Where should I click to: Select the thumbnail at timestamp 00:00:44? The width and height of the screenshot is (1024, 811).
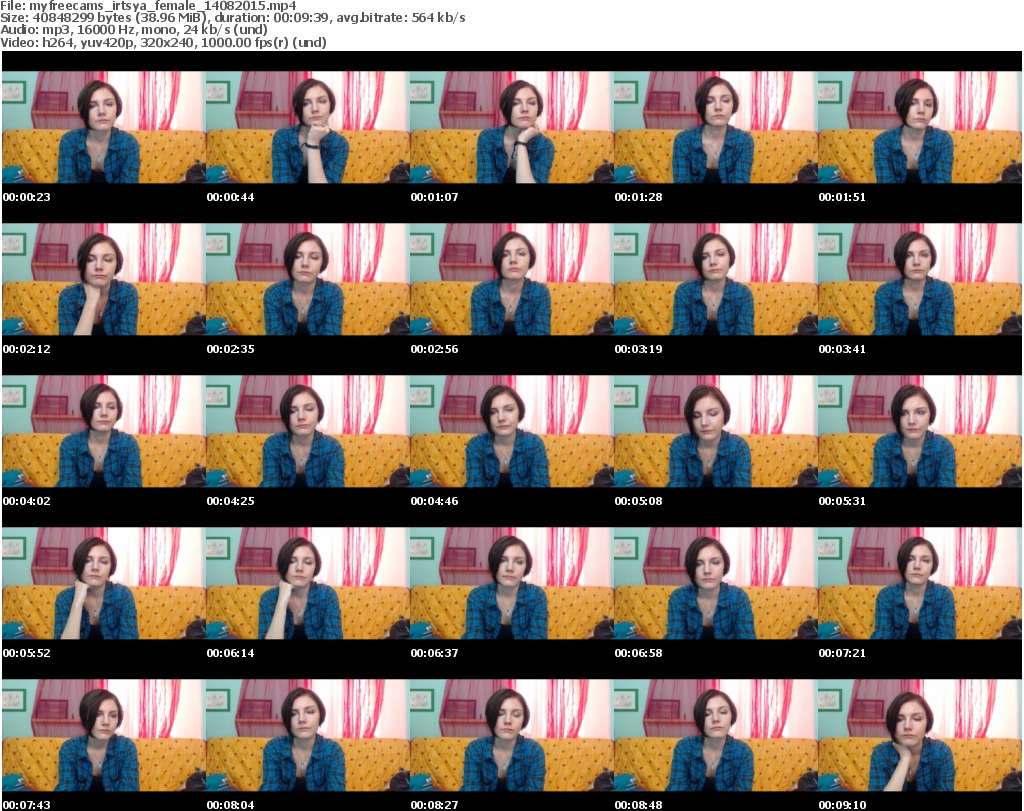[x=308, y=127]
